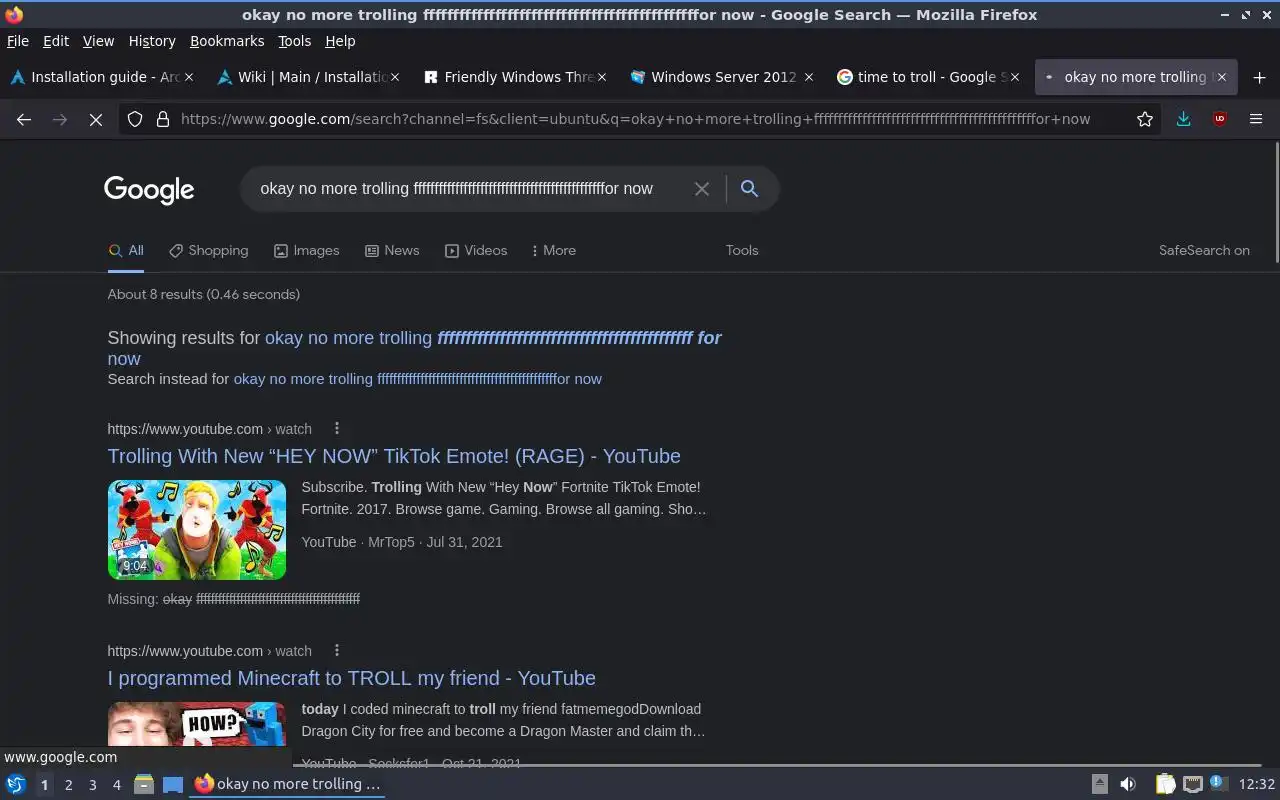The height and width of the screenshot is (800, 1280).
Task: Close the Installation guide tab
Action: pos(190,77)
